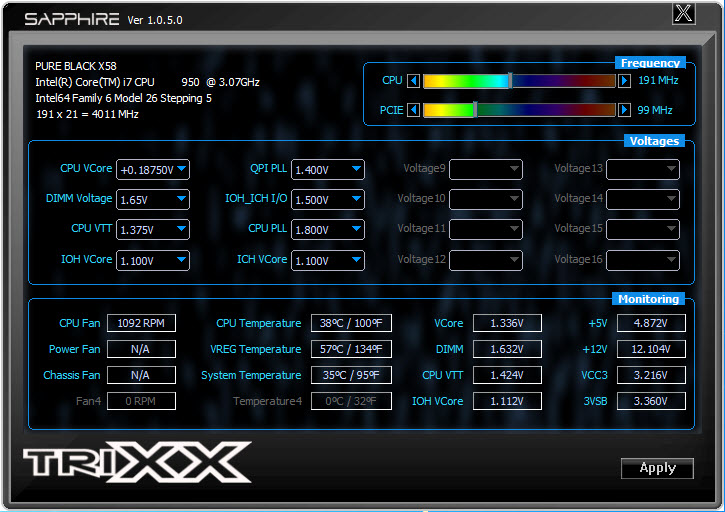725x512 pixels.
Task: Click the disabled Voltage14 dropdown
Action: click(643, 199)
